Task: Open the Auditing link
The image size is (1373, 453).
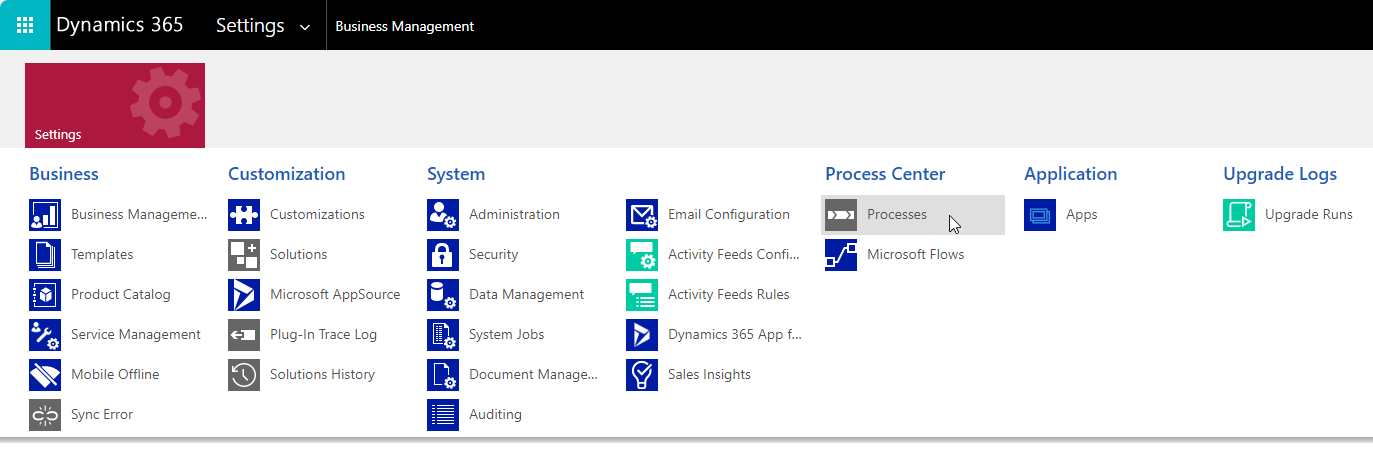Action: tap(495, 414)
